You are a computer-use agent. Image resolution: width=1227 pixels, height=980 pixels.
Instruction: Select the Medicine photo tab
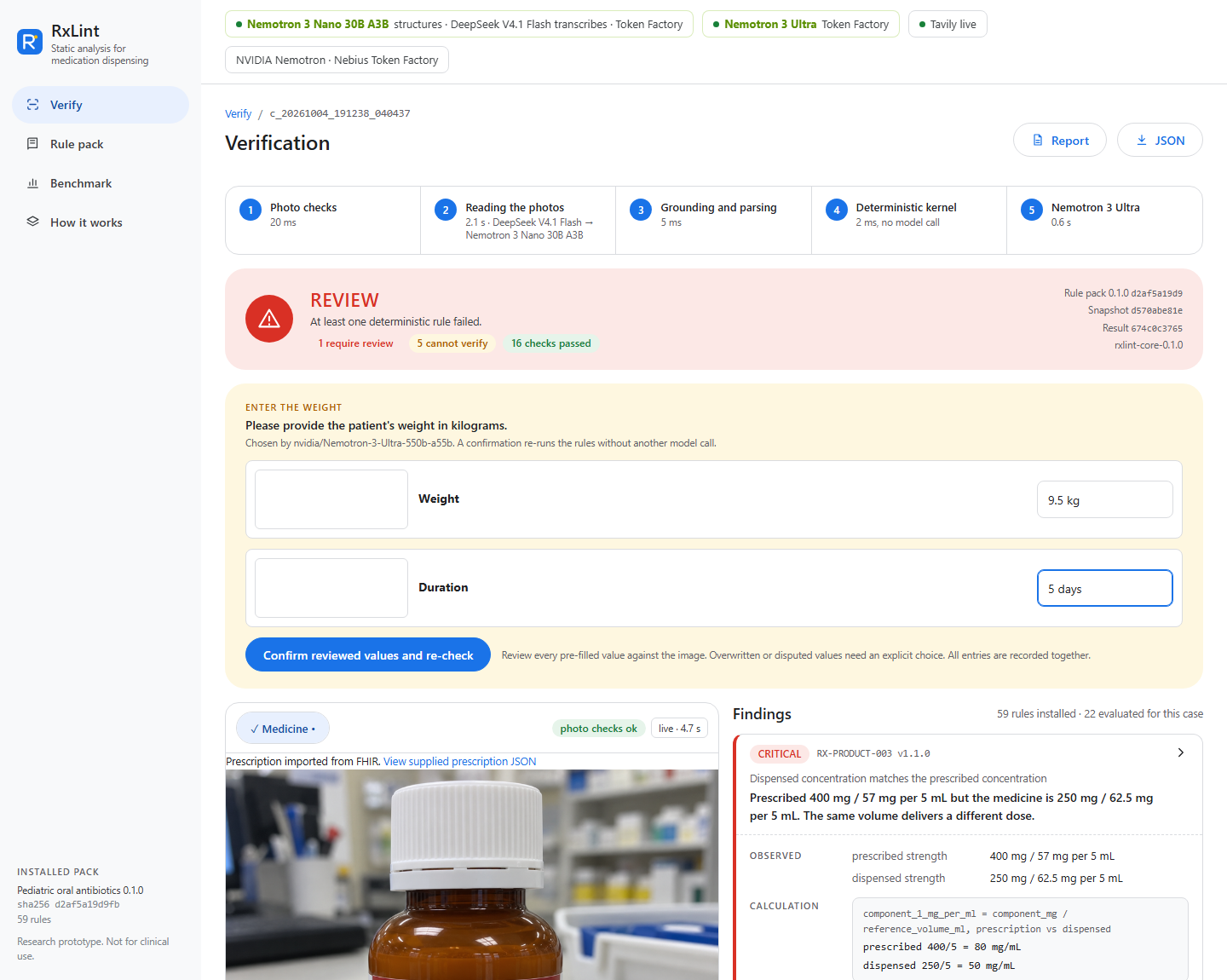(283, 729)
